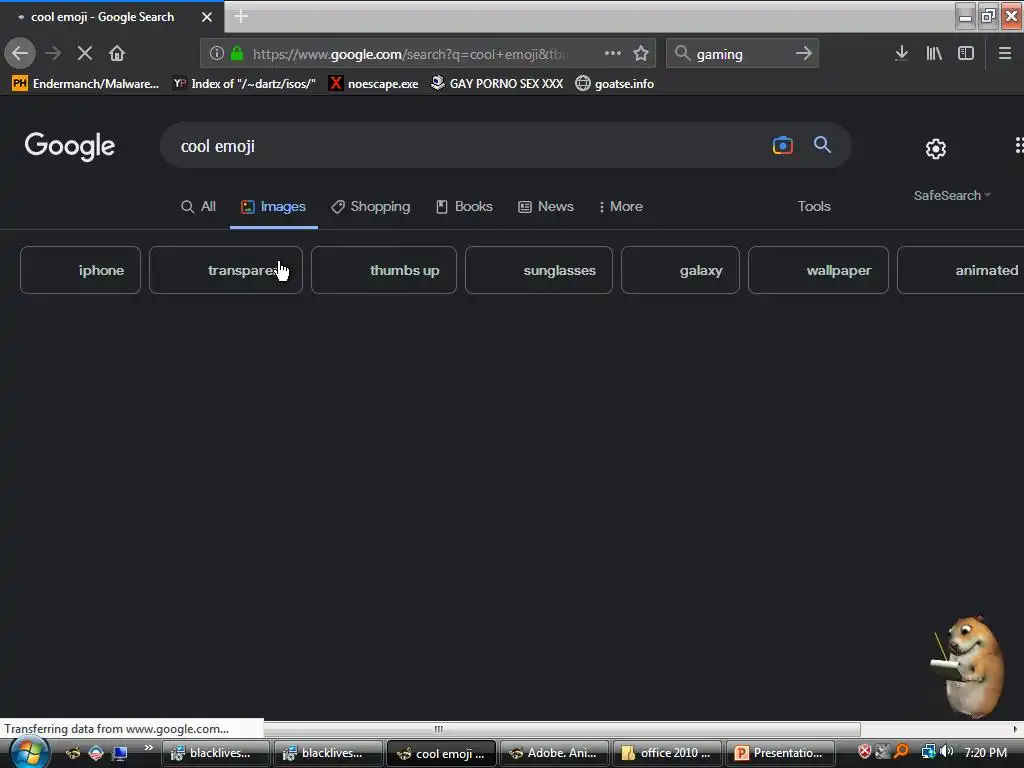Filter images by sunglasses chip
Viewport: 1024px width, 768px height.
(x=539, y=270)
